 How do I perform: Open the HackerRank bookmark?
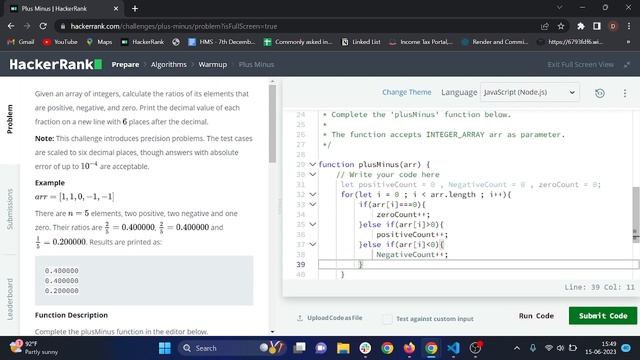click(142, 42)
